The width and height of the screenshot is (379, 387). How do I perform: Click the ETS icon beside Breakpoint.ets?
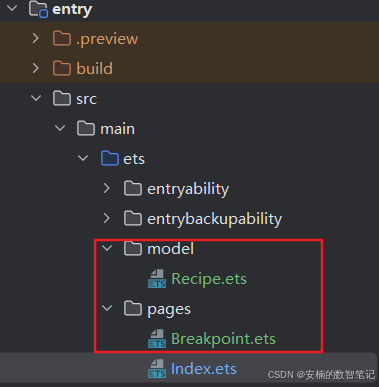[x=157, y=339]
